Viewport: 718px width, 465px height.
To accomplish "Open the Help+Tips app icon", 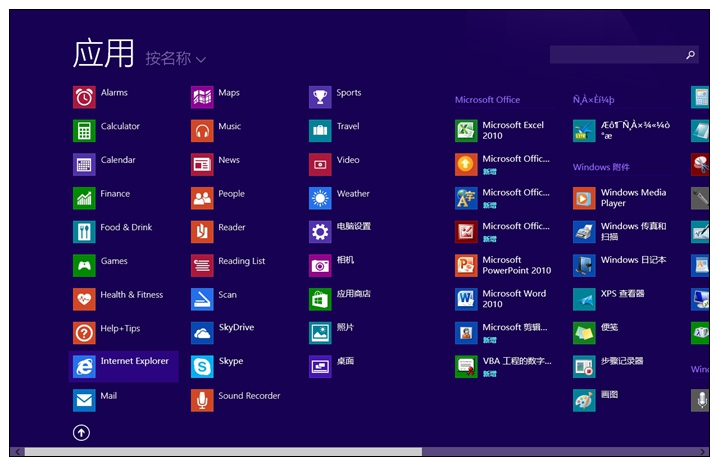I will (84, 333).
